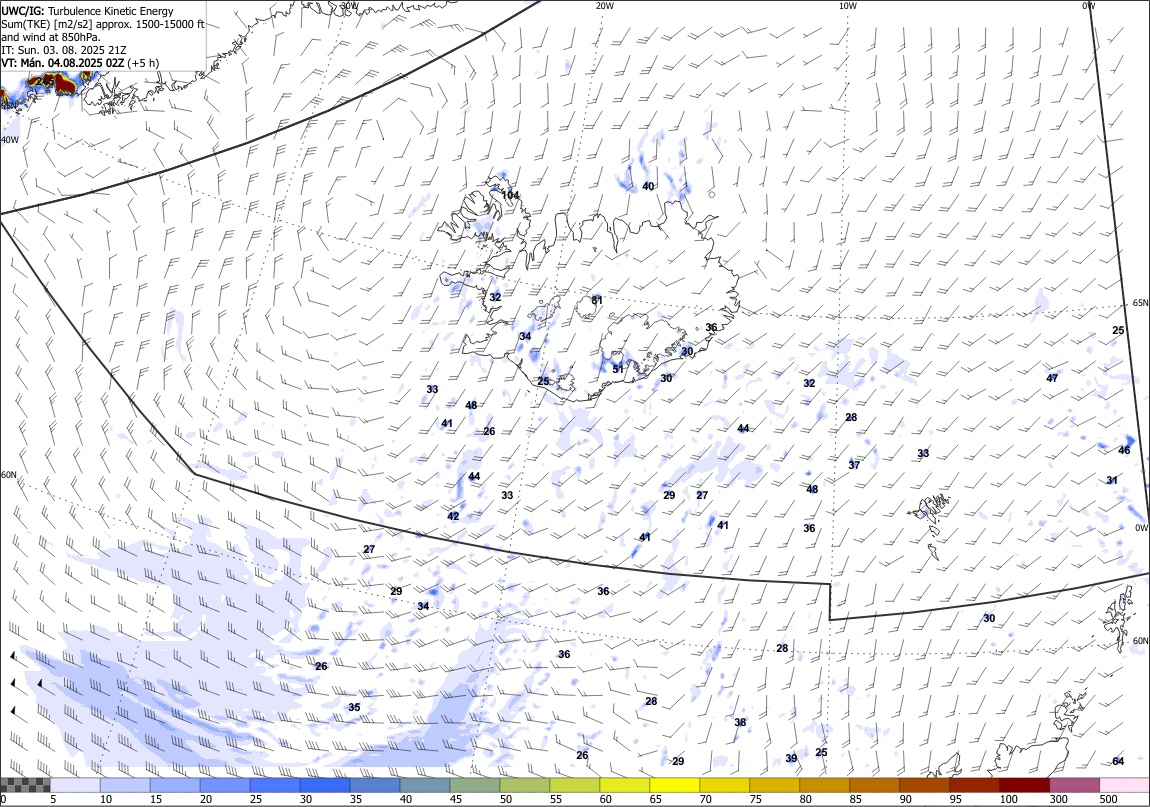This screenshot has height=807, width=1150.
Task: Select the TKE value 47 on the east side
Action: [x=1052, y=379]
